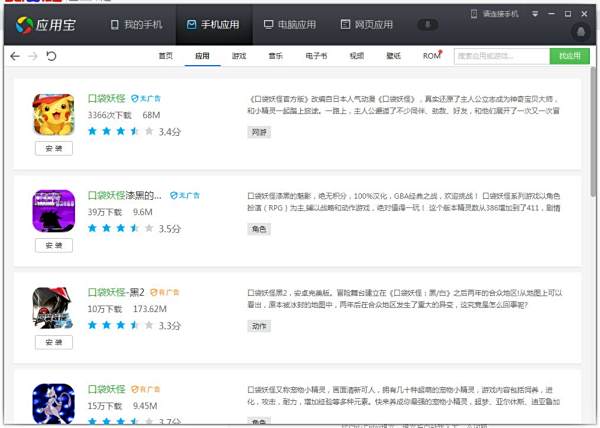Select the 首页 menu item

[166, 56]
